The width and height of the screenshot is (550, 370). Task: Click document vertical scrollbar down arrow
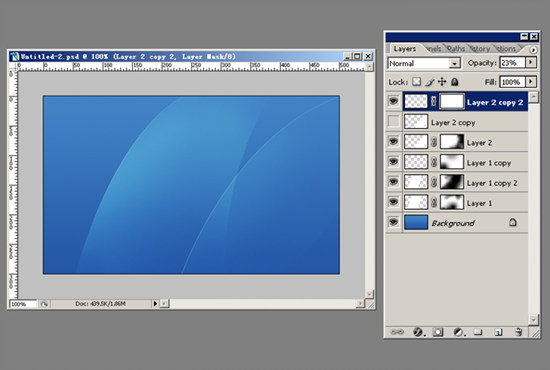(x=370, y=294)
